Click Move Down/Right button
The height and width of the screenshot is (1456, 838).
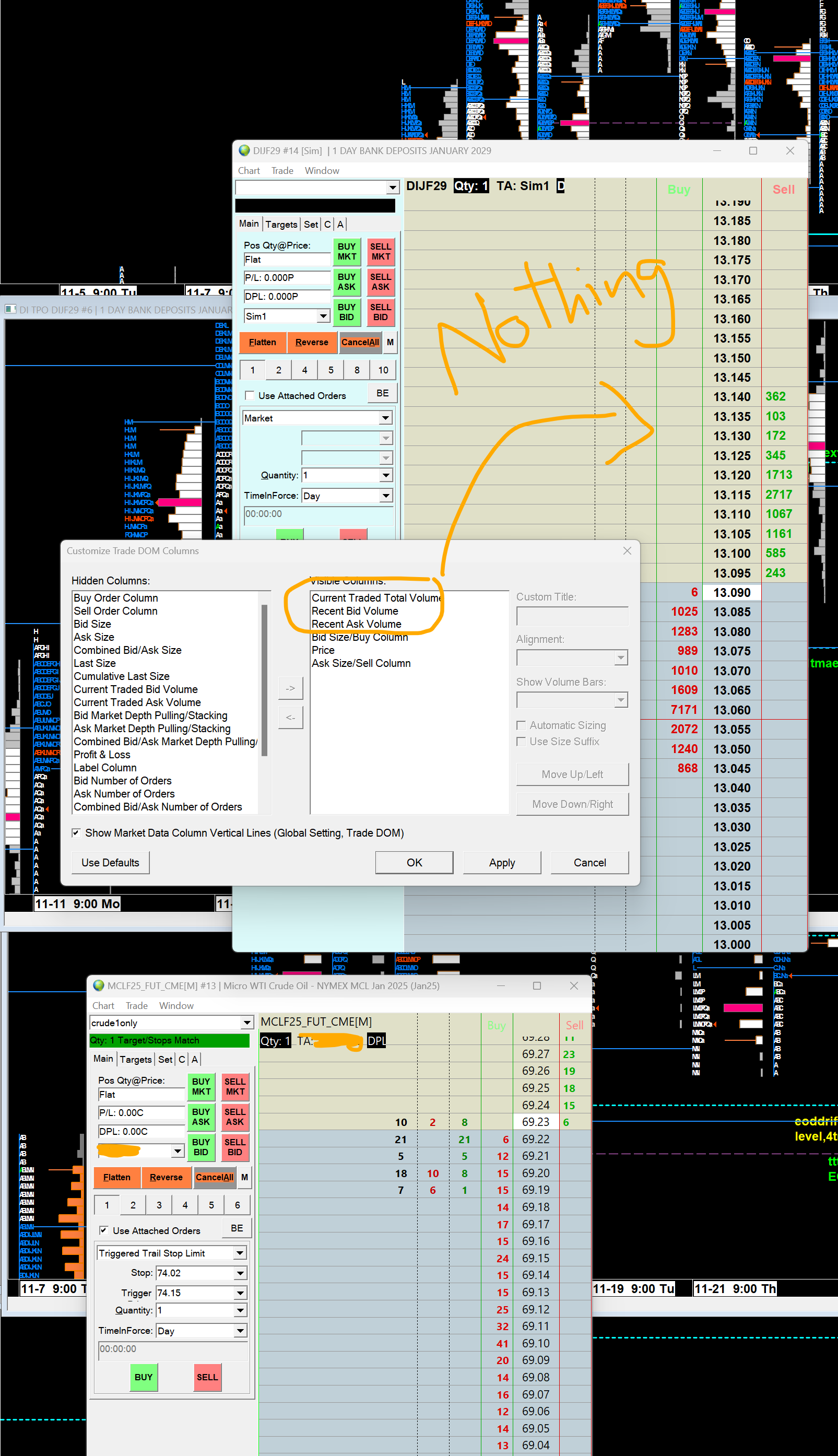[572, 804]
